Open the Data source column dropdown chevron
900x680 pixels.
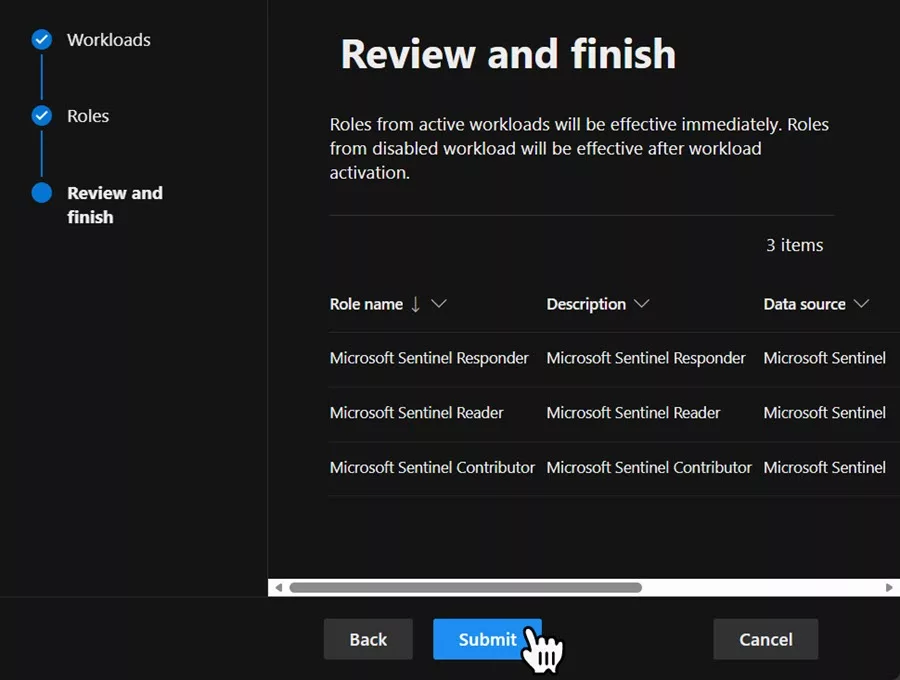coord(861,304)
